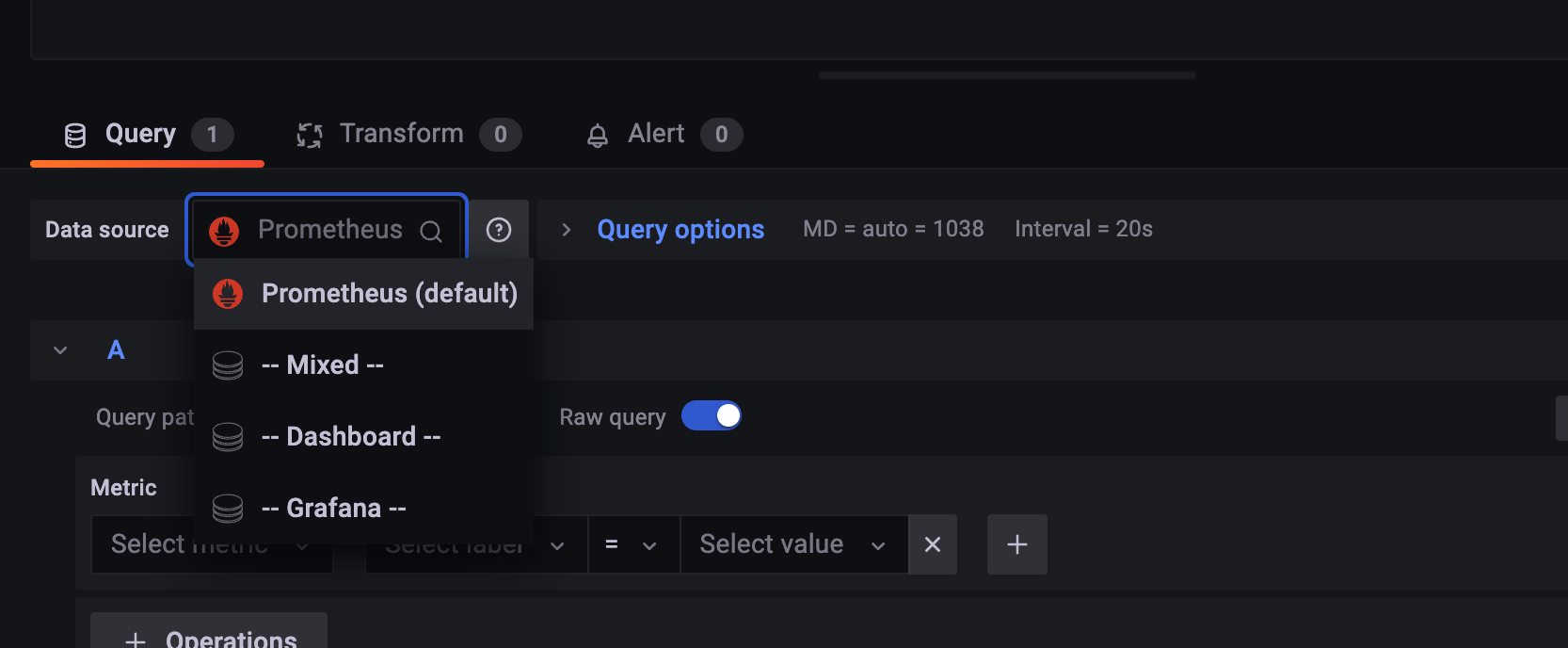Open the Select value dropdown
This screenshot has width=1568, height=648.
point(794,544)
